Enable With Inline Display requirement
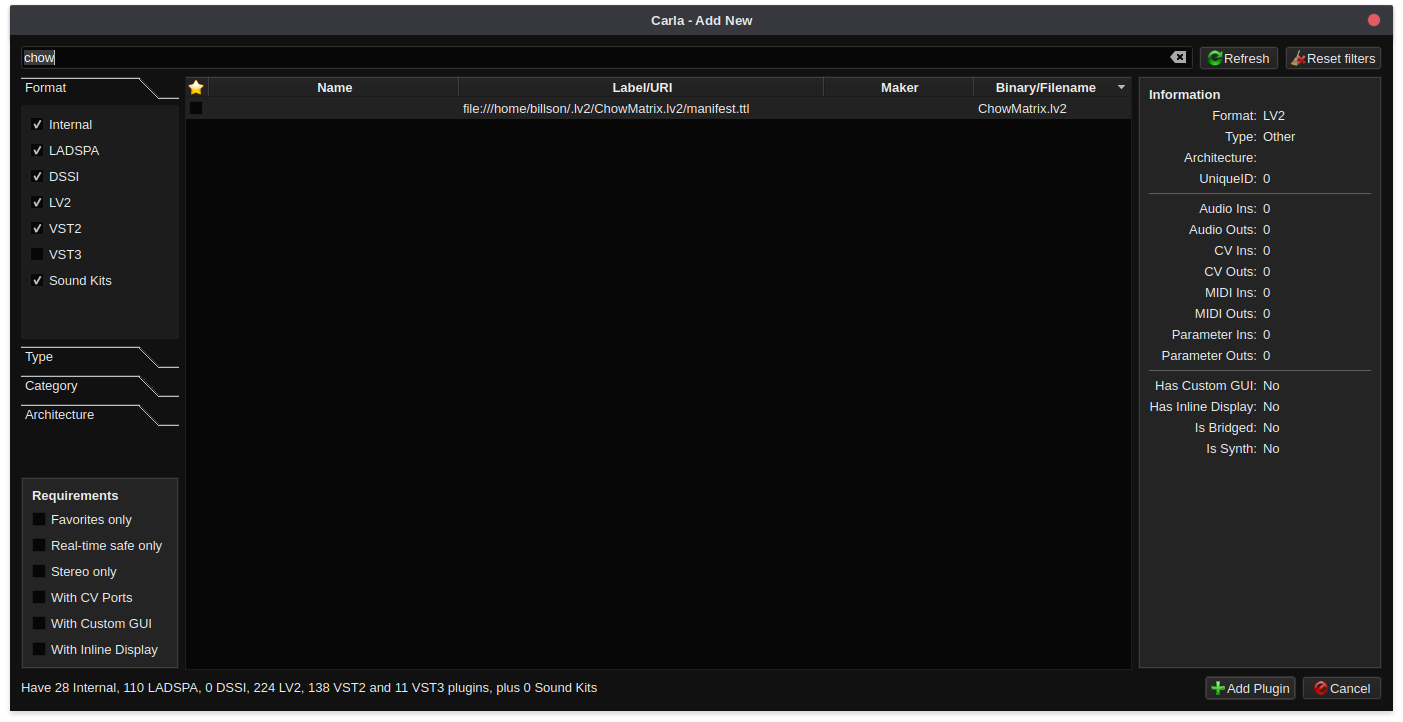The width and height of the screenshot is (1403, 722). tap(39, 650)
